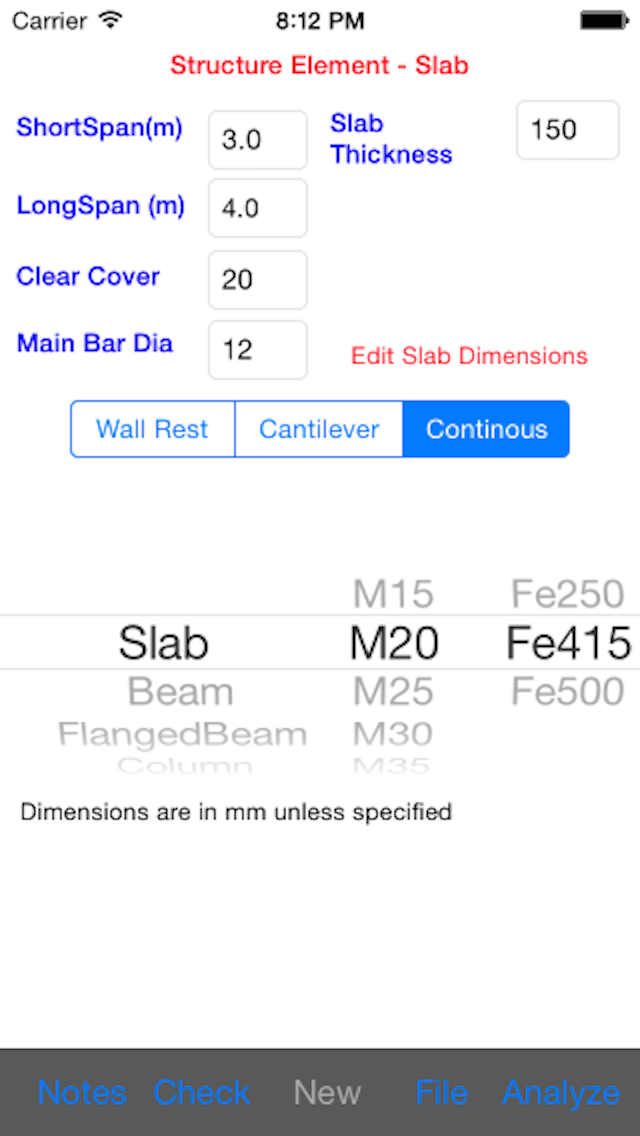640x1136 pixels.
Task: Choose M15 concrete grade
Action: [393, 594]
